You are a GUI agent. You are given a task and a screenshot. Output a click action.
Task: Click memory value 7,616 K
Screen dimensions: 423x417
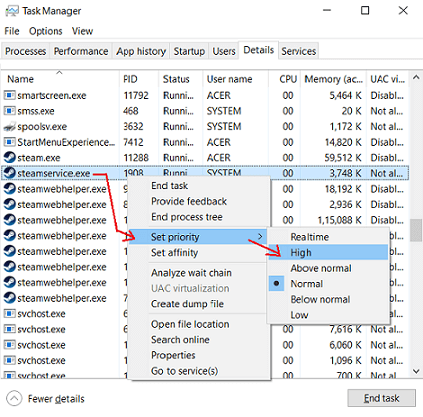click(346, 329)
